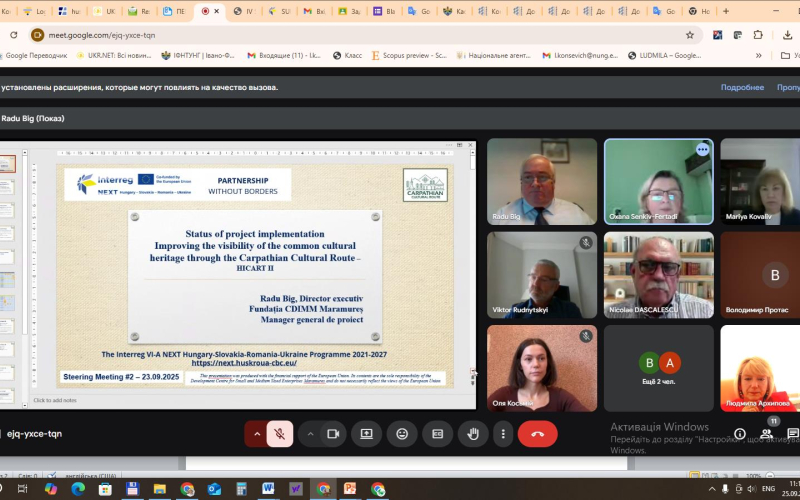Toggle the camera button on or off
The image size is (800, 500).
[333, 434]
